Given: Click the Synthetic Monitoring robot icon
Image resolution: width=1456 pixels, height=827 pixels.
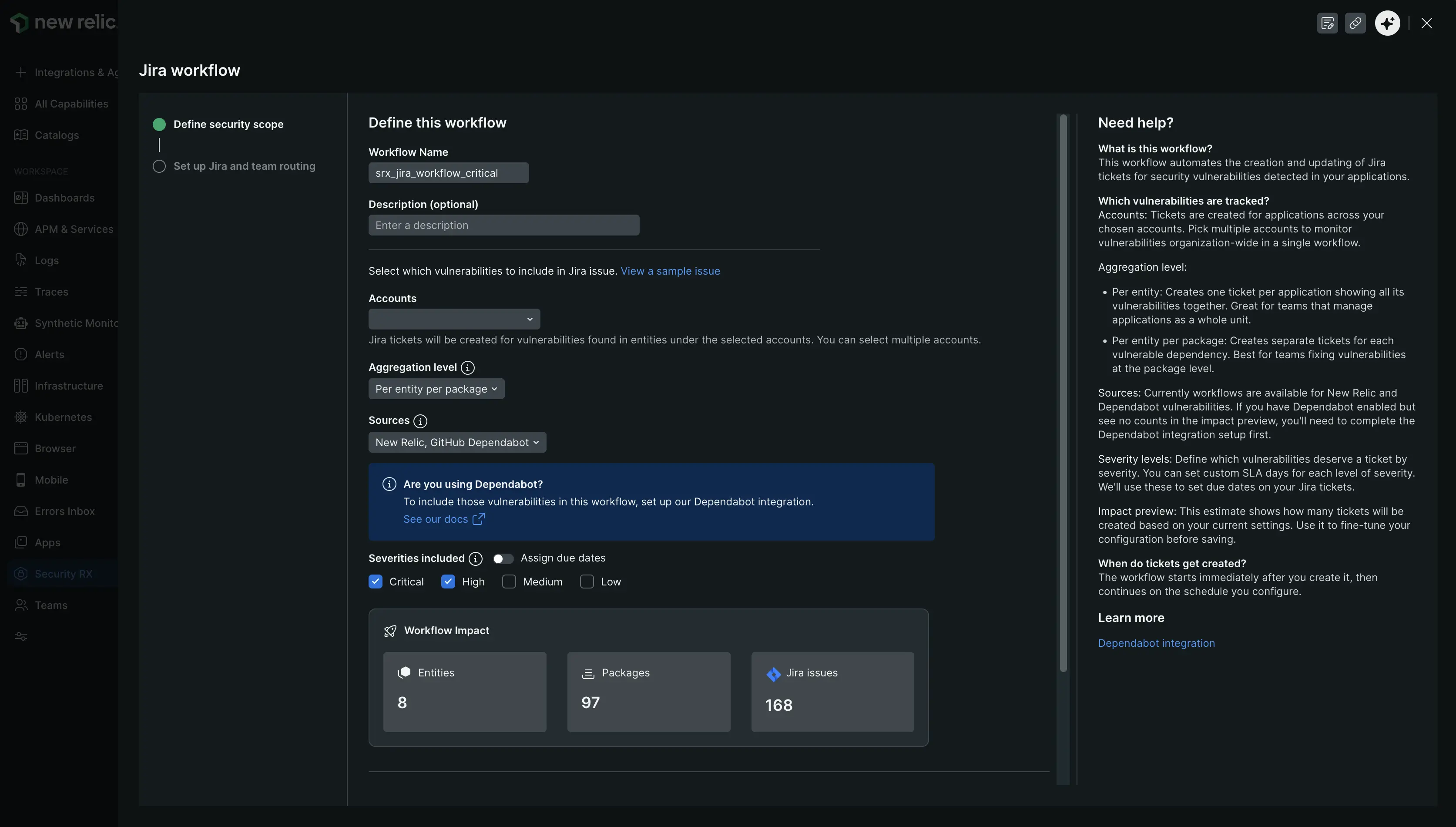Looking at the screenshot, I should point(21,323).
